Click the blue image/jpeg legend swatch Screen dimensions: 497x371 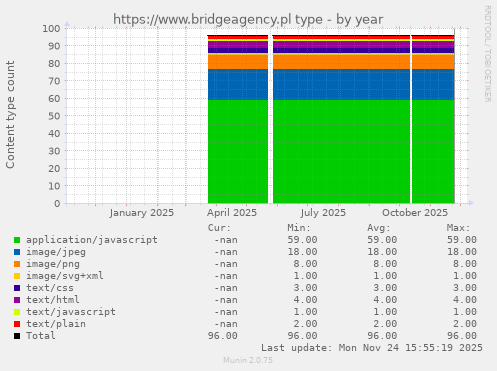tap(17, 252)
